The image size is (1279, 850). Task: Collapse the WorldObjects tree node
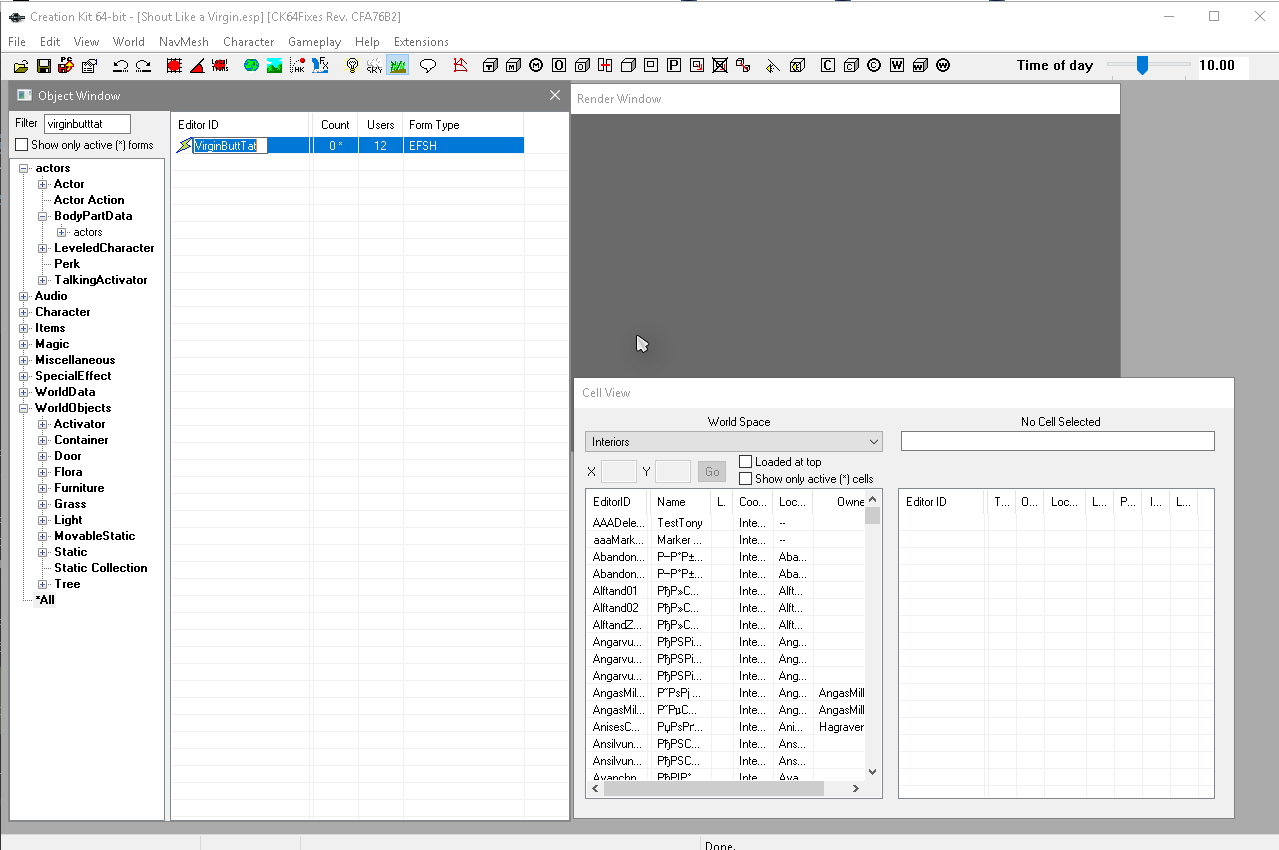(24, 408)
